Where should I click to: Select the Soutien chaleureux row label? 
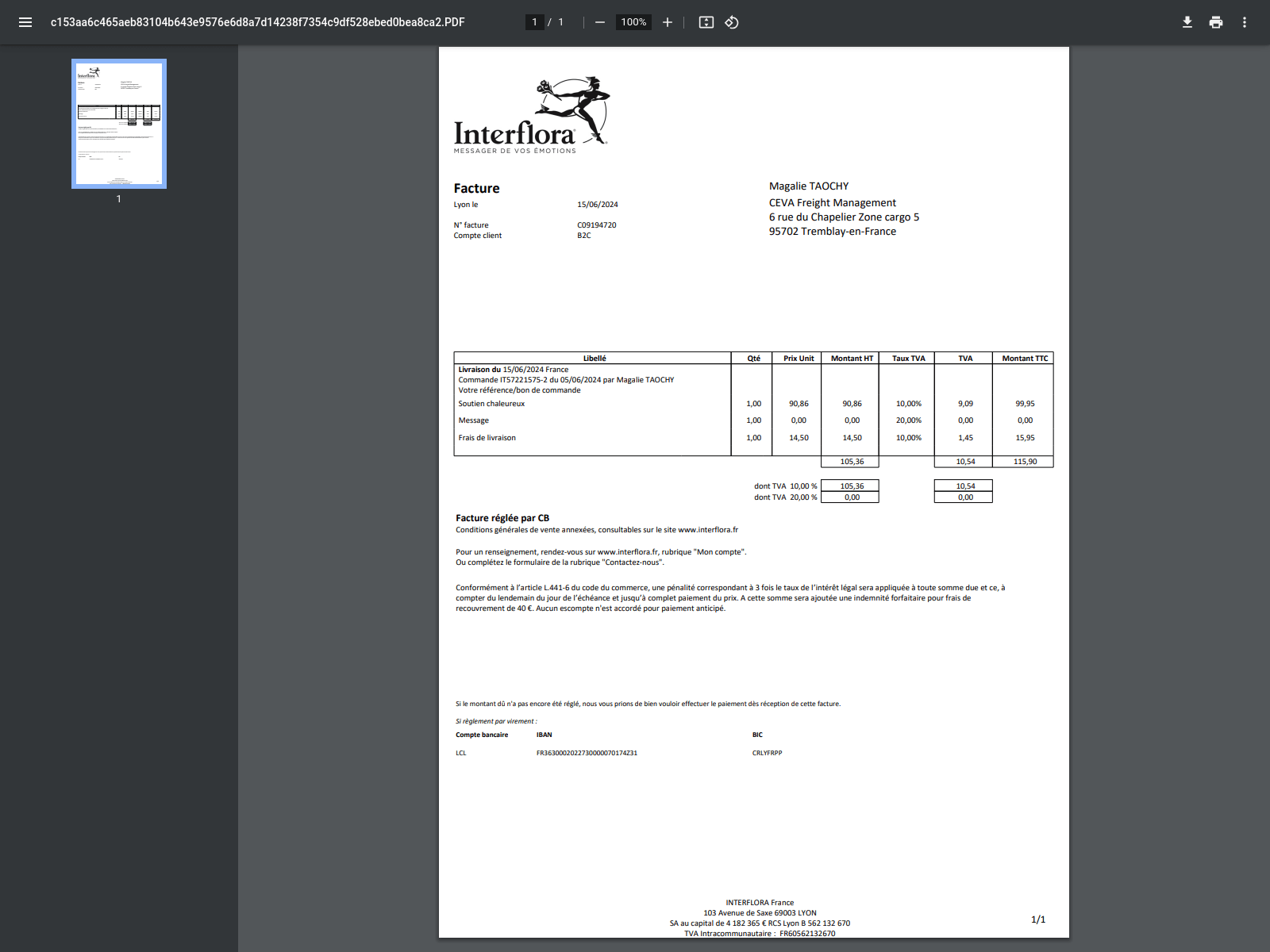[x=491, y=404]
